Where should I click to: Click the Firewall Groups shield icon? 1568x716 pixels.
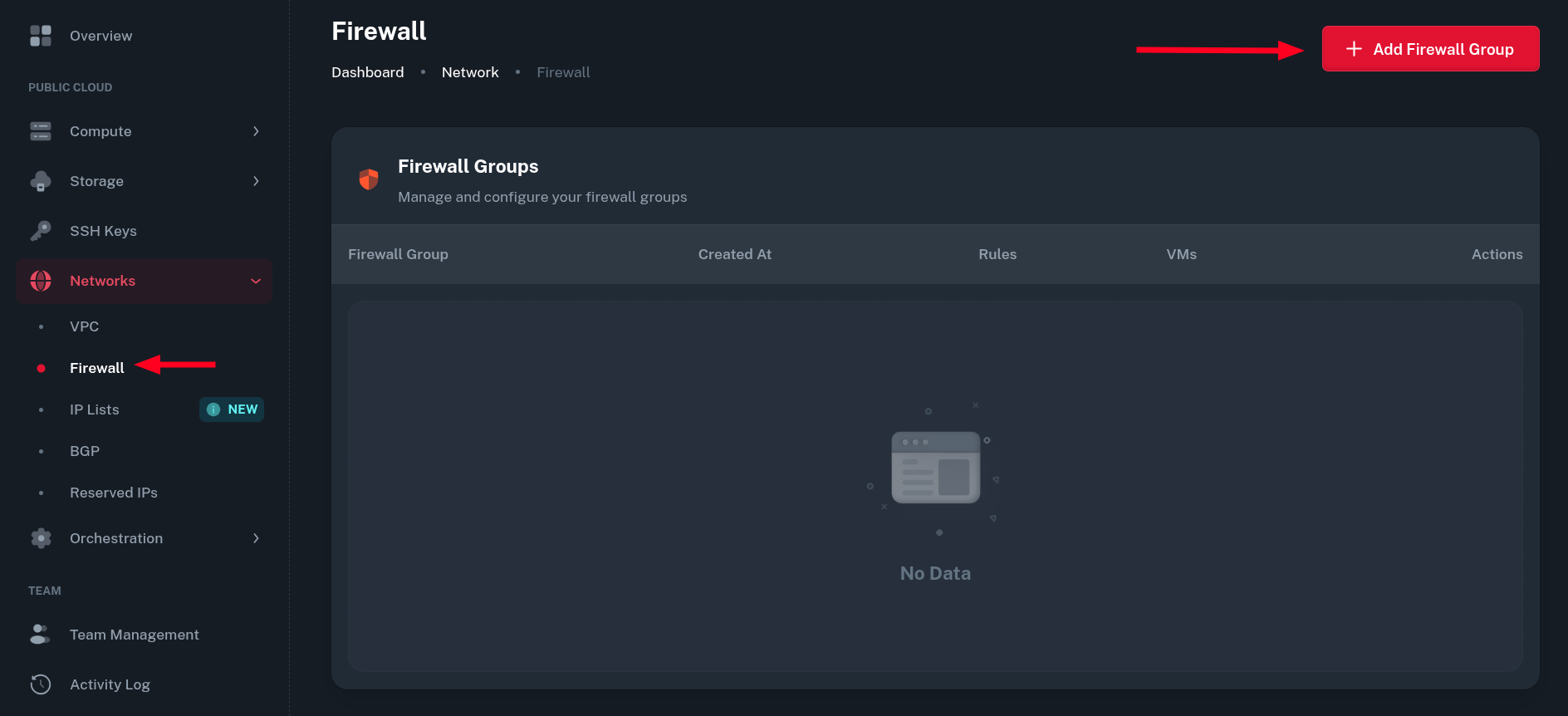[x=369, y=179]
